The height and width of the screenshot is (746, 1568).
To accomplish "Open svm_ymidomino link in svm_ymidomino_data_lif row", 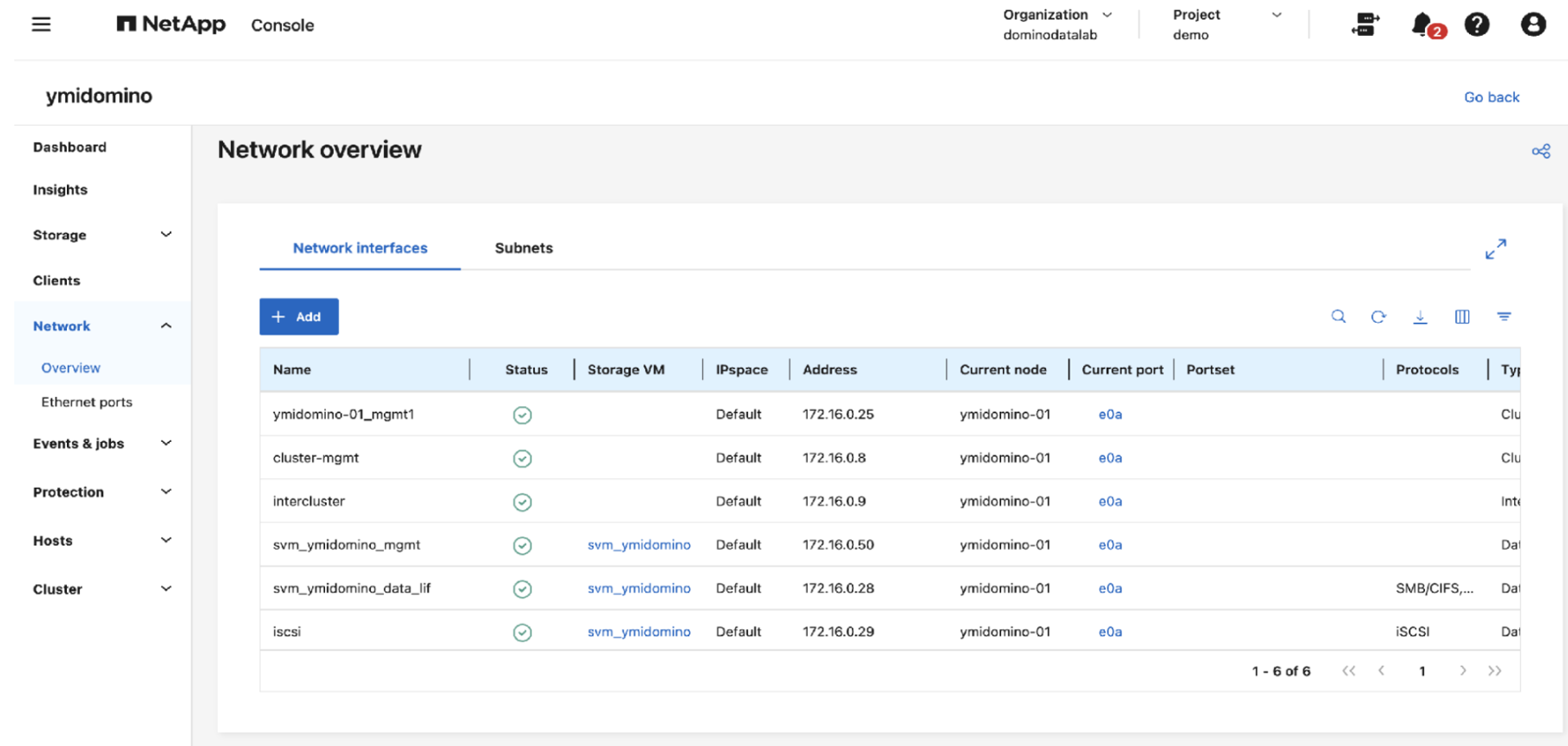I will [x=639, y=588].
